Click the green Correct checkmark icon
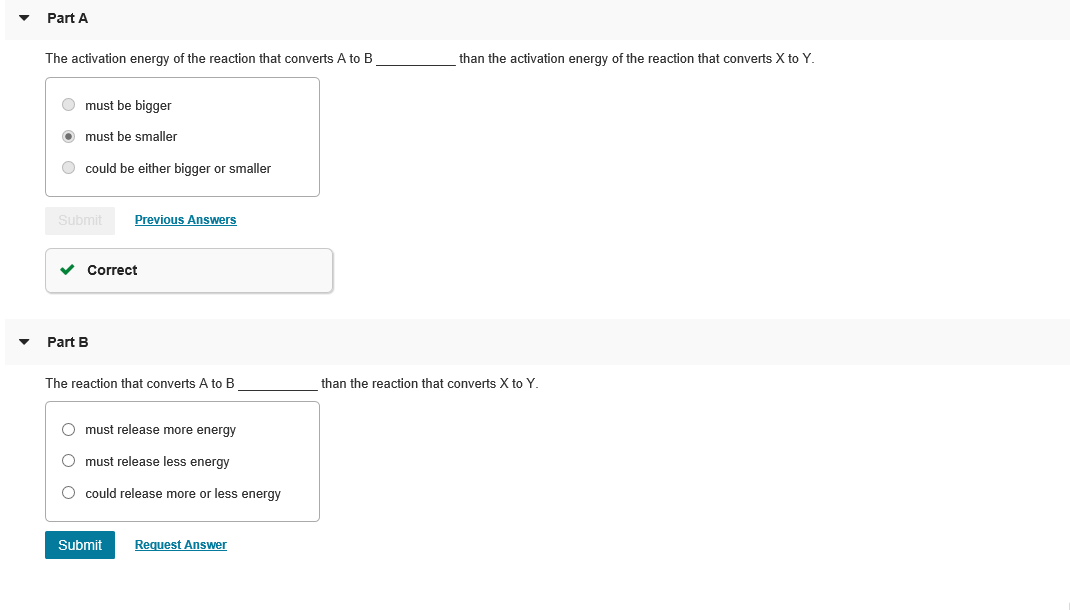The height and width of the screenshot is (610, 1070). click(x=67, y=270)
